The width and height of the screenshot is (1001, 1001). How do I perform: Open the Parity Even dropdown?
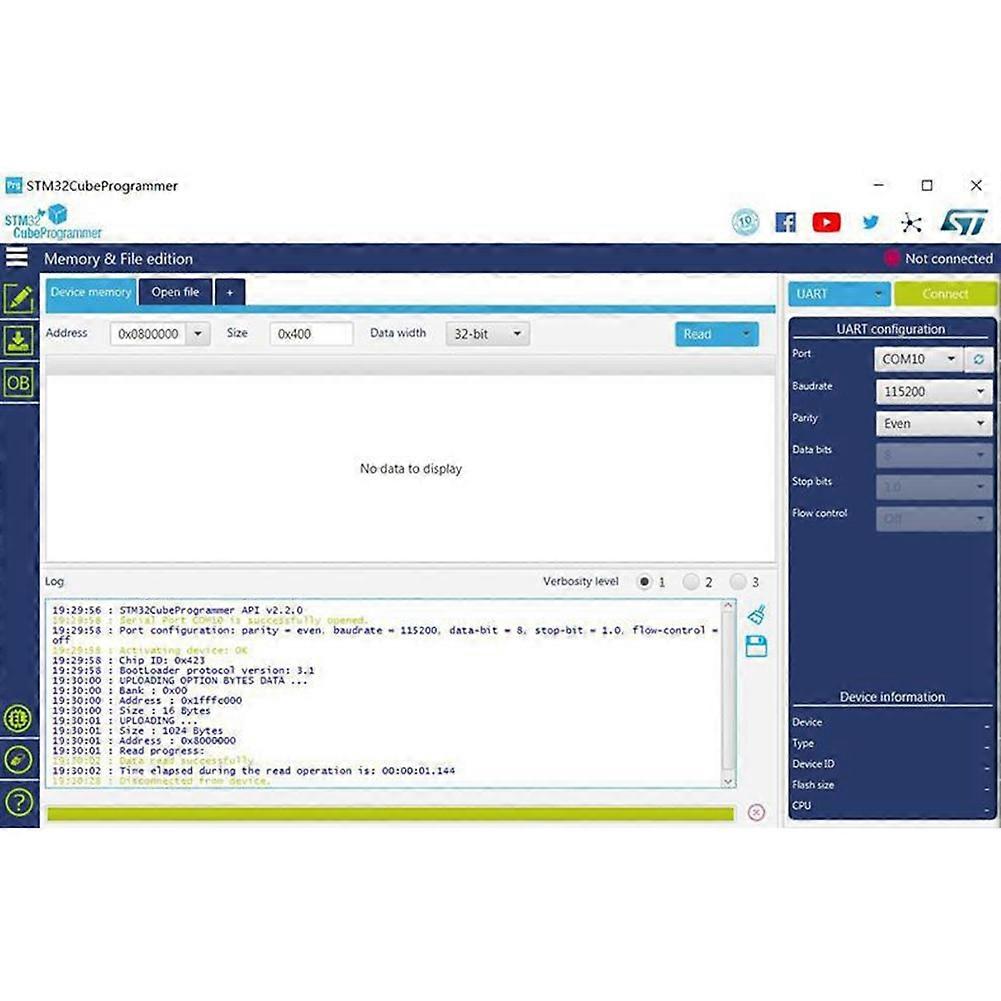coord(934,424)
